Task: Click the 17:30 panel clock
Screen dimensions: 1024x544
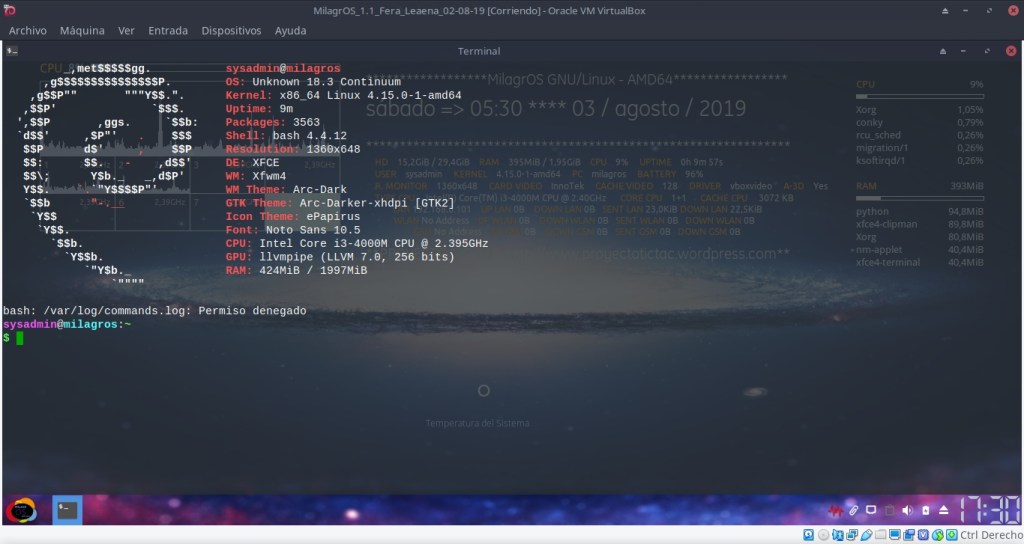Action: click(989, 510)
